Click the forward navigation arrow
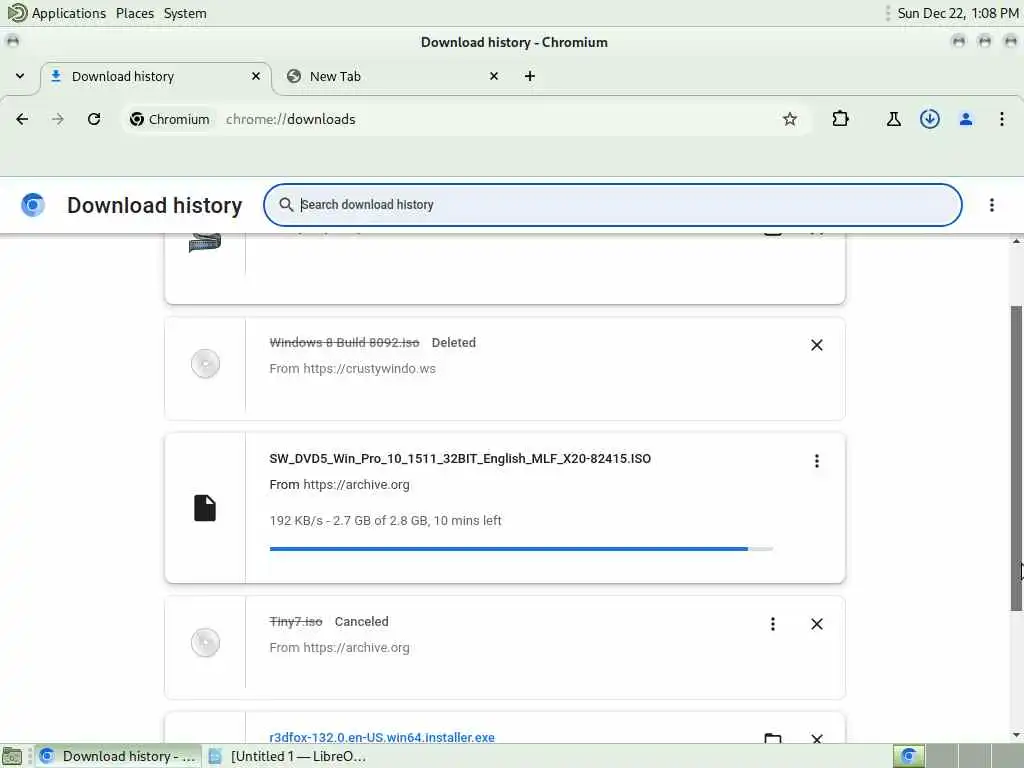1024x768 pixels. tap(58, 119)
